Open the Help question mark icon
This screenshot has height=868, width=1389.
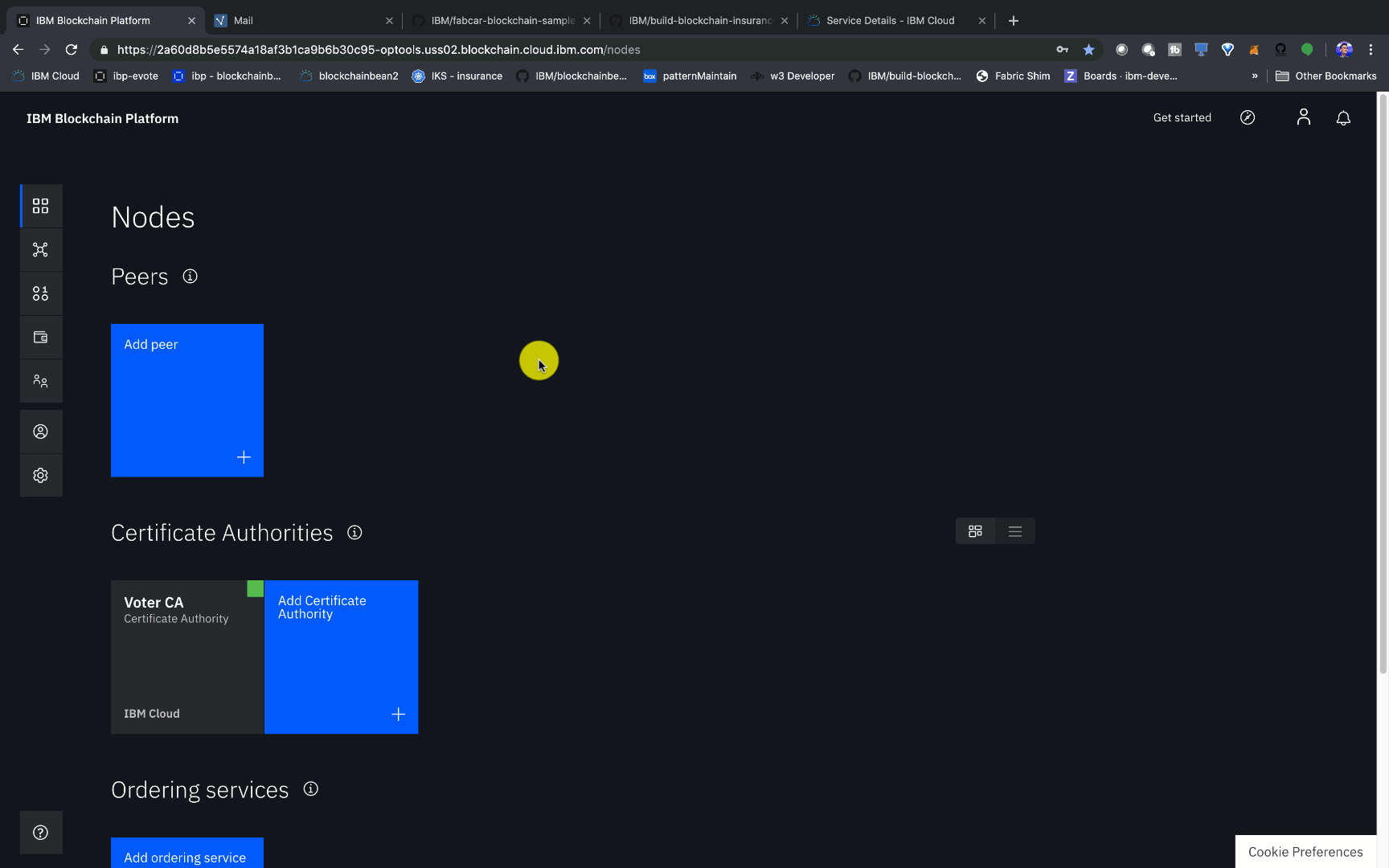41,833
